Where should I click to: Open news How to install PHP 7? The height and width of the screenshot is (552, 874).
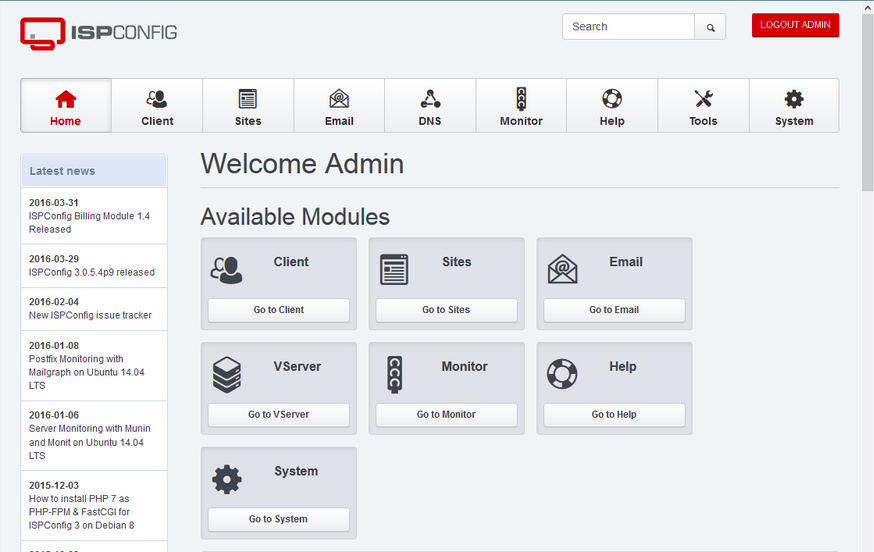tap(81, 512)
